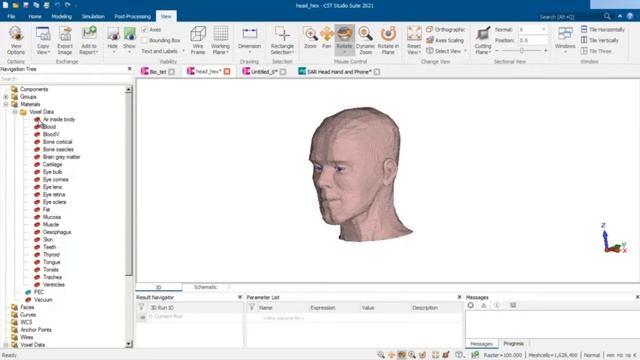Select the Pan mouse control
Image resolution: width=640 pixels, height=360 pixels.
[327, 38]
